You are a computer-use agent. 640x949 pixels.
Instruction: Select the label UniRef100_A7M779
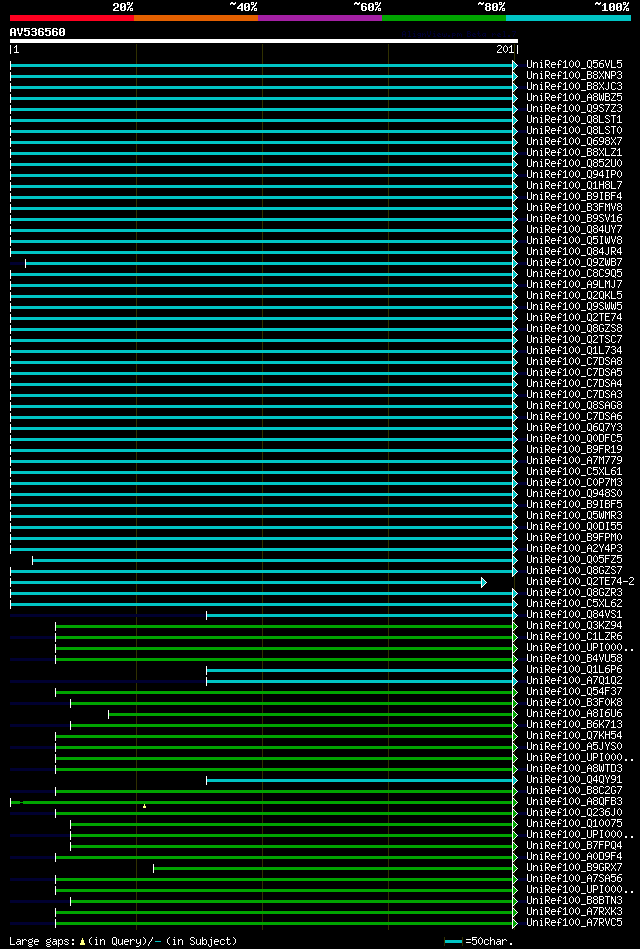(x=575, y=461)
